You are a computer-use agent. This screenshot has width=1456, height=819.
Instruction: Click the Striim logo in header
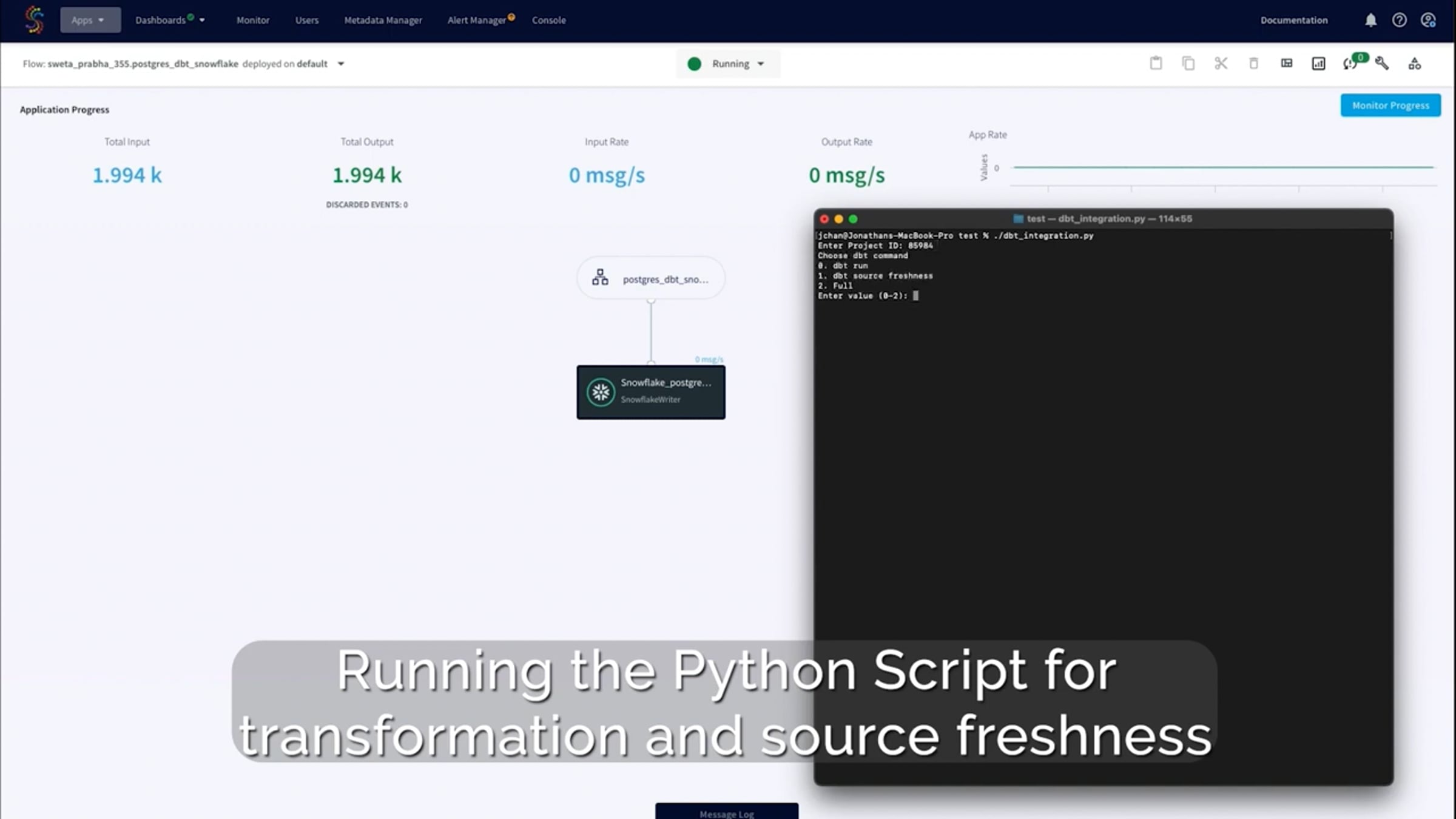point(35,20)
